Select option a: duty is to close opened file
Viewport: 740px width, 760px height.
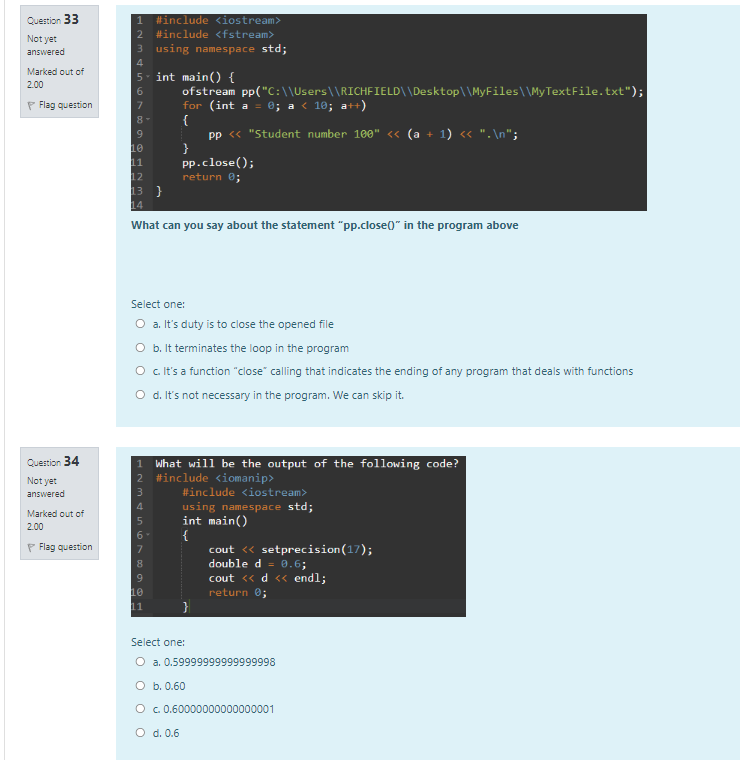pyautogui.click(x=140, y=323)
